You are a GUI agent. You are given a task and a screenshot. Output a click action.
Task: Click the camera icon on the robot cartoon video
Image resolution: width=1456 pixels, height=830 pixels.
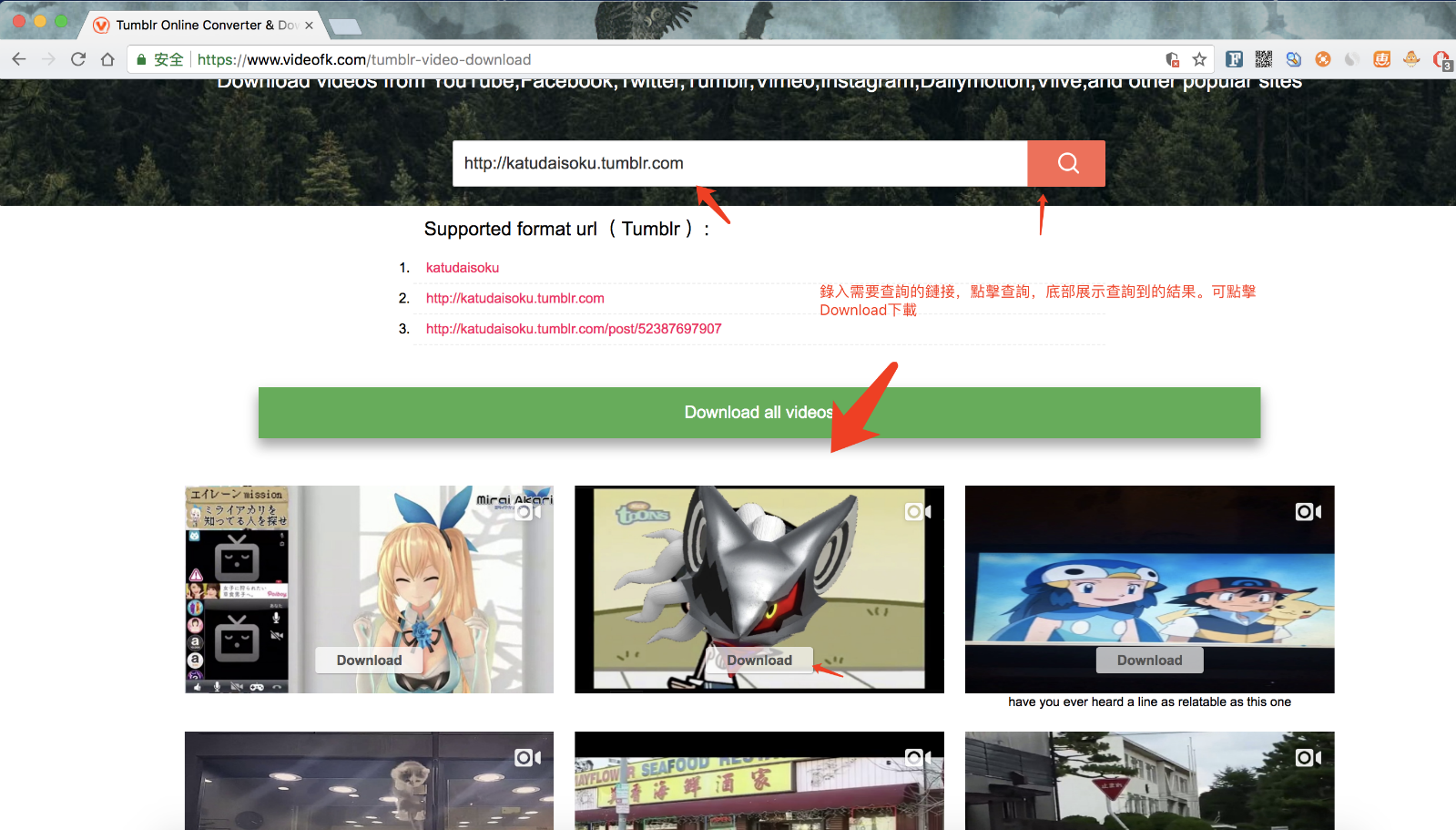point(918,512)
